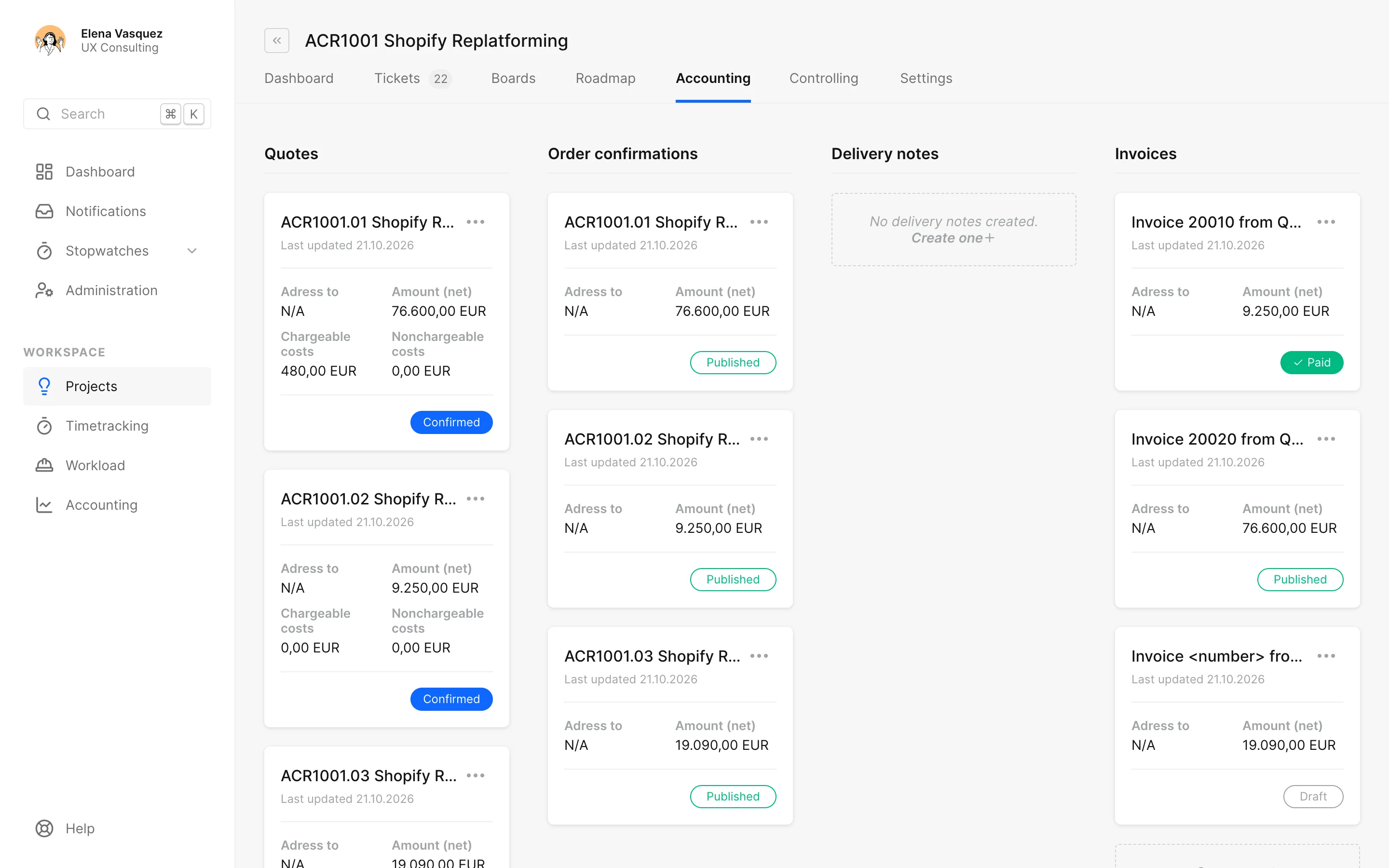
Task: Open the Tickets tab
Action: [x=397, y=78]
